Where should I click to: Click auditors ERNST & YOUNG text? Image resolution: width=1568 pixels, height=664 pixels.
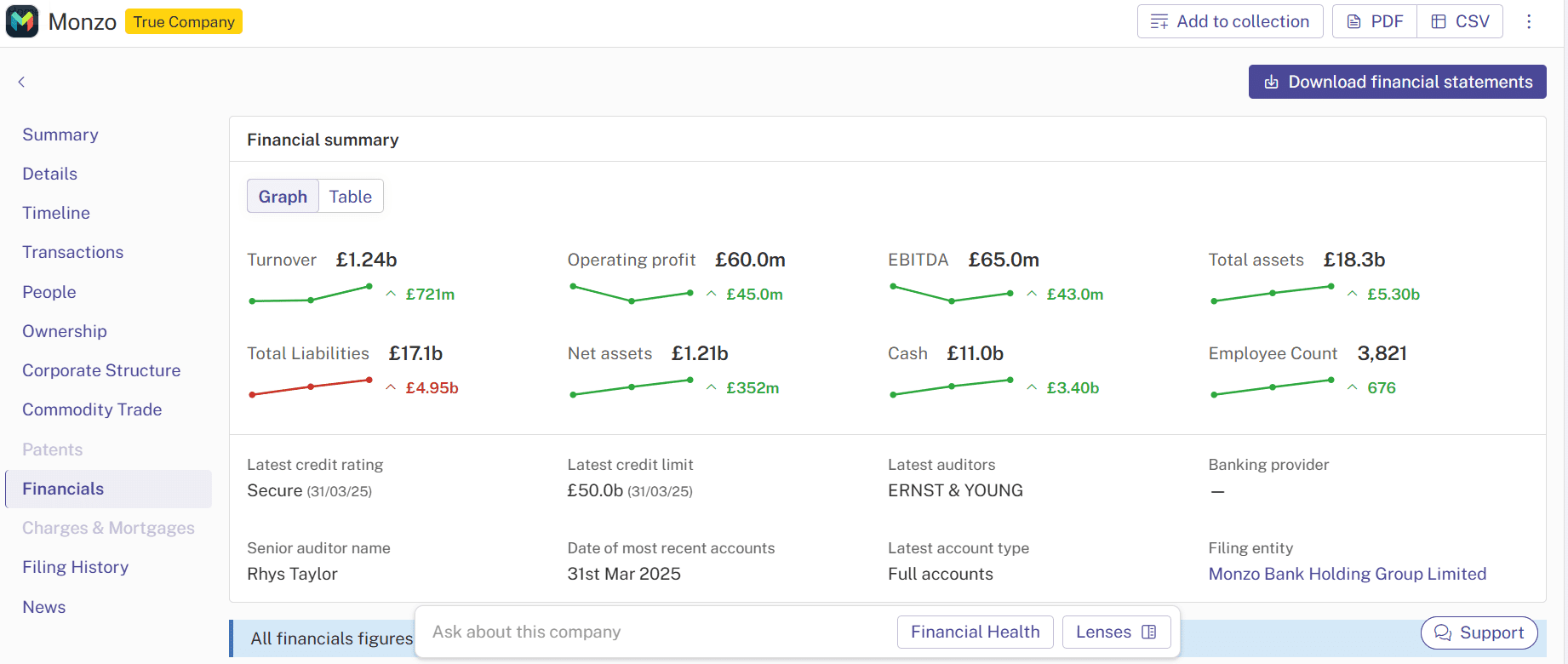click(x=955, y=490)
